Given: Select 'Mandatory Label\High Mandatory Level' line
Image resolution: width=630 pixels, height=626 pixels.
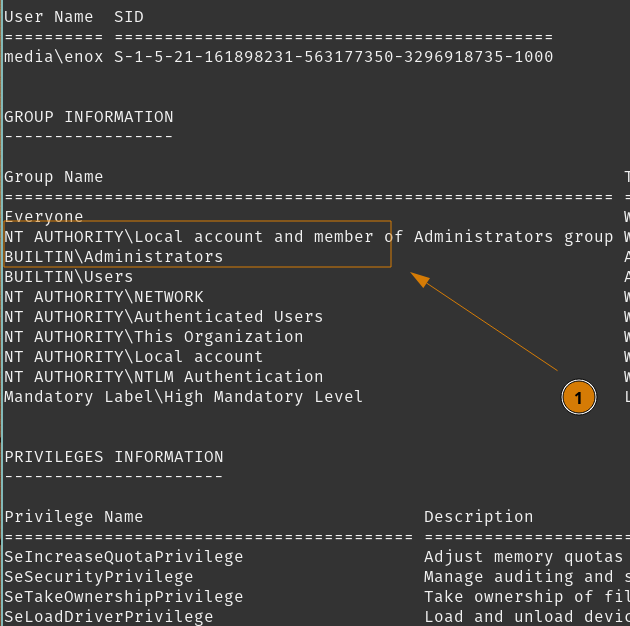Looking at the screenshot, I should tap(183, 397).
